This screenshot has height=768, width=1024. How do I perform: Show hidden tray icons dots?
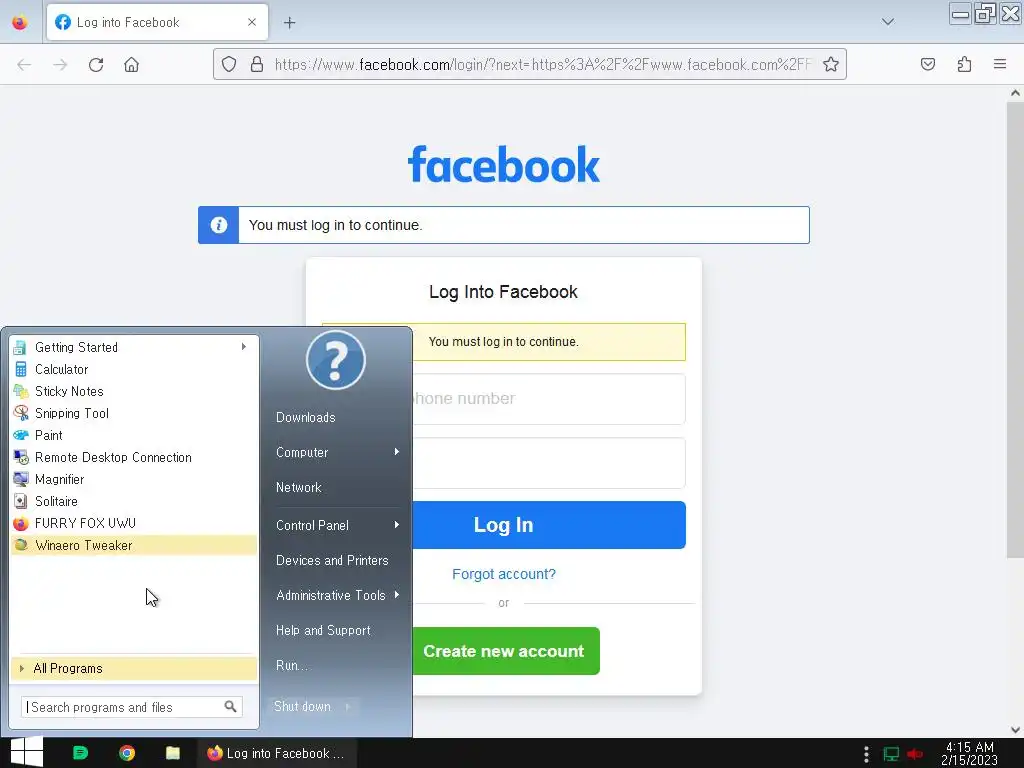[x=867, y=754]
